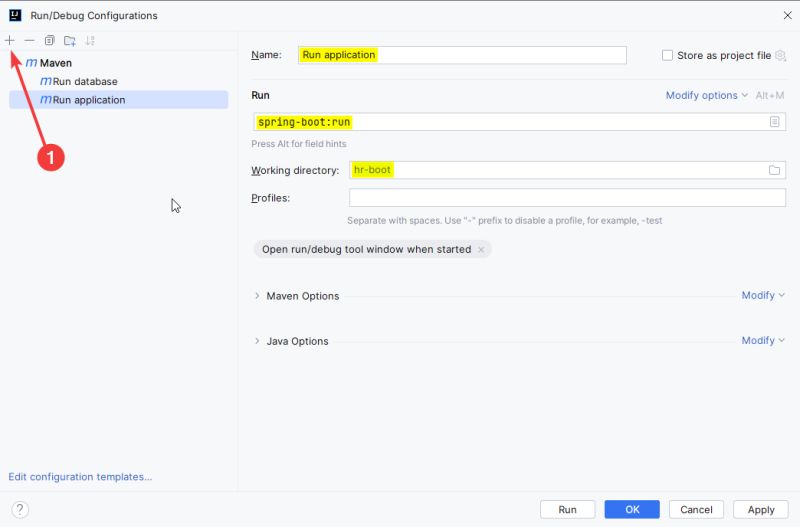The image size is (800, 527).
Task: Open Modify dropdown for Maven Options
Action: [763, 295]
